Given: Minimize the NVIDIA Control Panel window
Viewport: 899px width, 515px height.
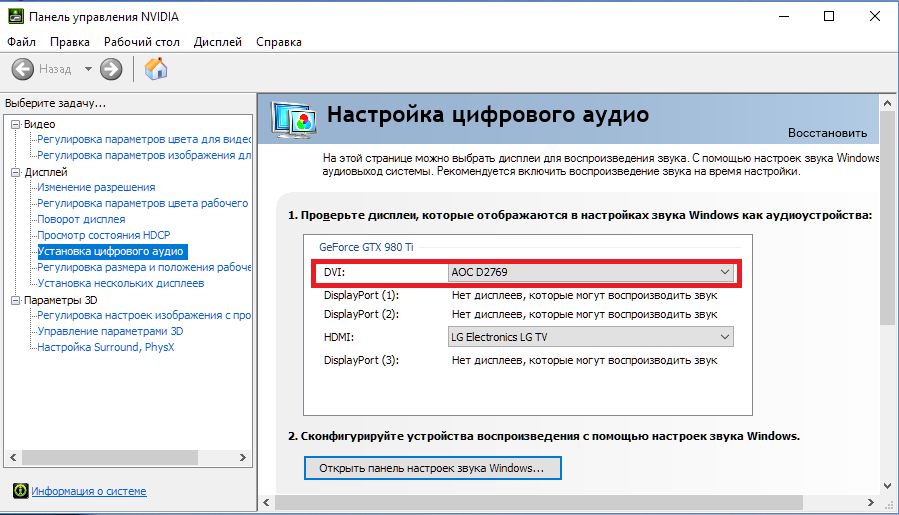Looking at the screenshot, I should tap(784, 16).
